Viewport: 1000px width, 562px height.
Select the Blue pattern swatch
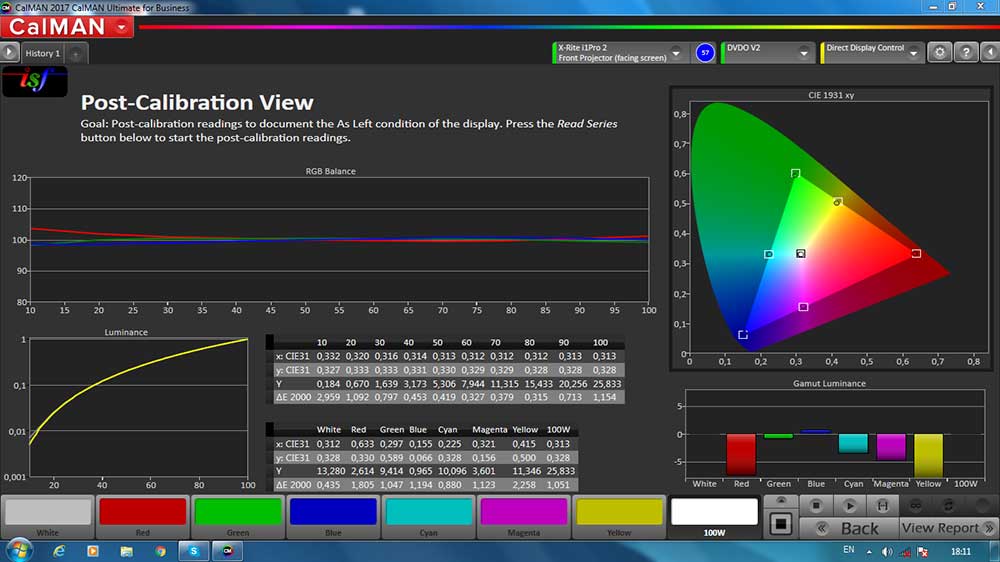tap(333, 512)
